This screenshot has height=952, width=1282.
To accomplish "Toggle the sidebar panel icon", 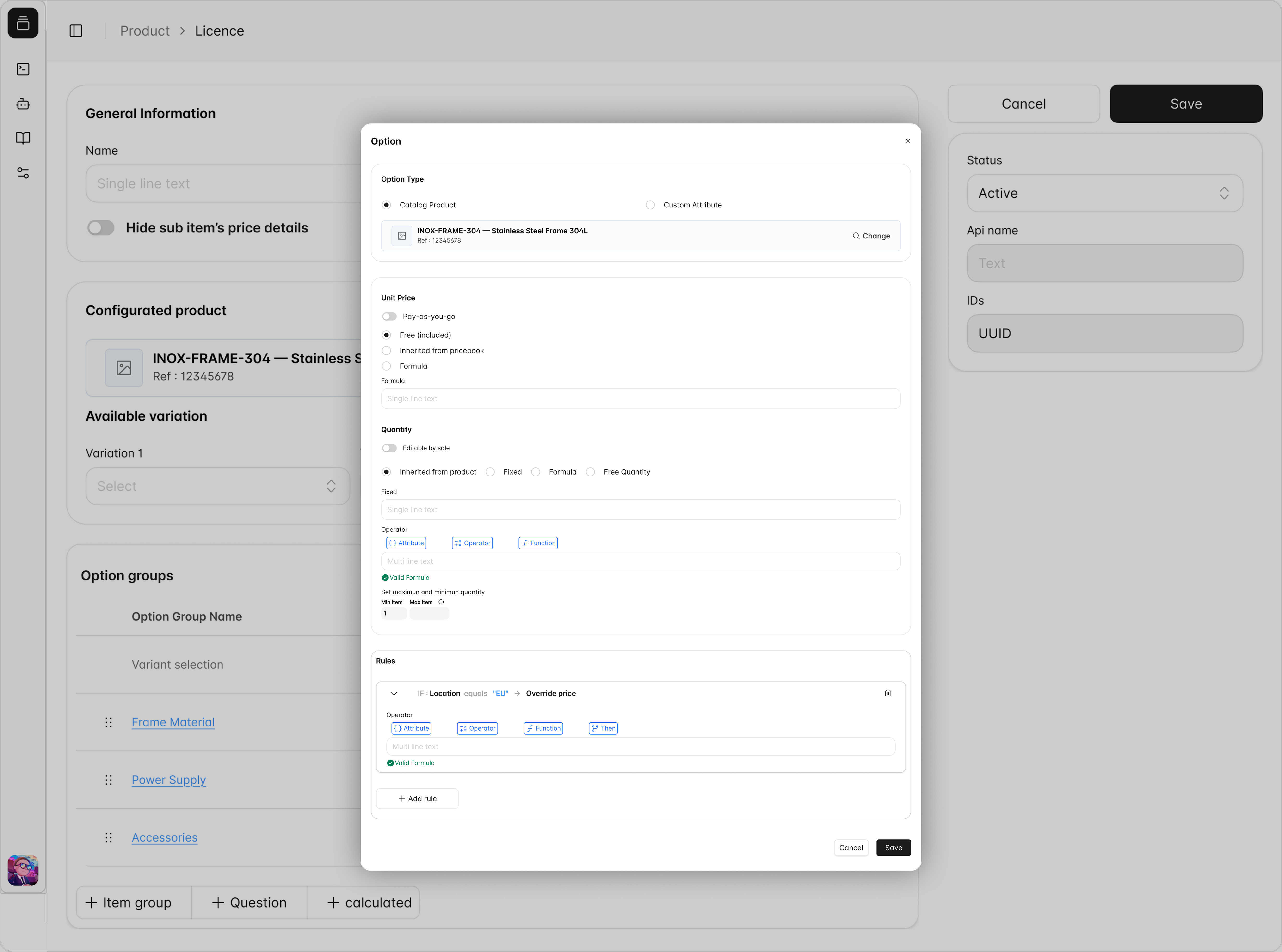I will (x=76, y=31).
